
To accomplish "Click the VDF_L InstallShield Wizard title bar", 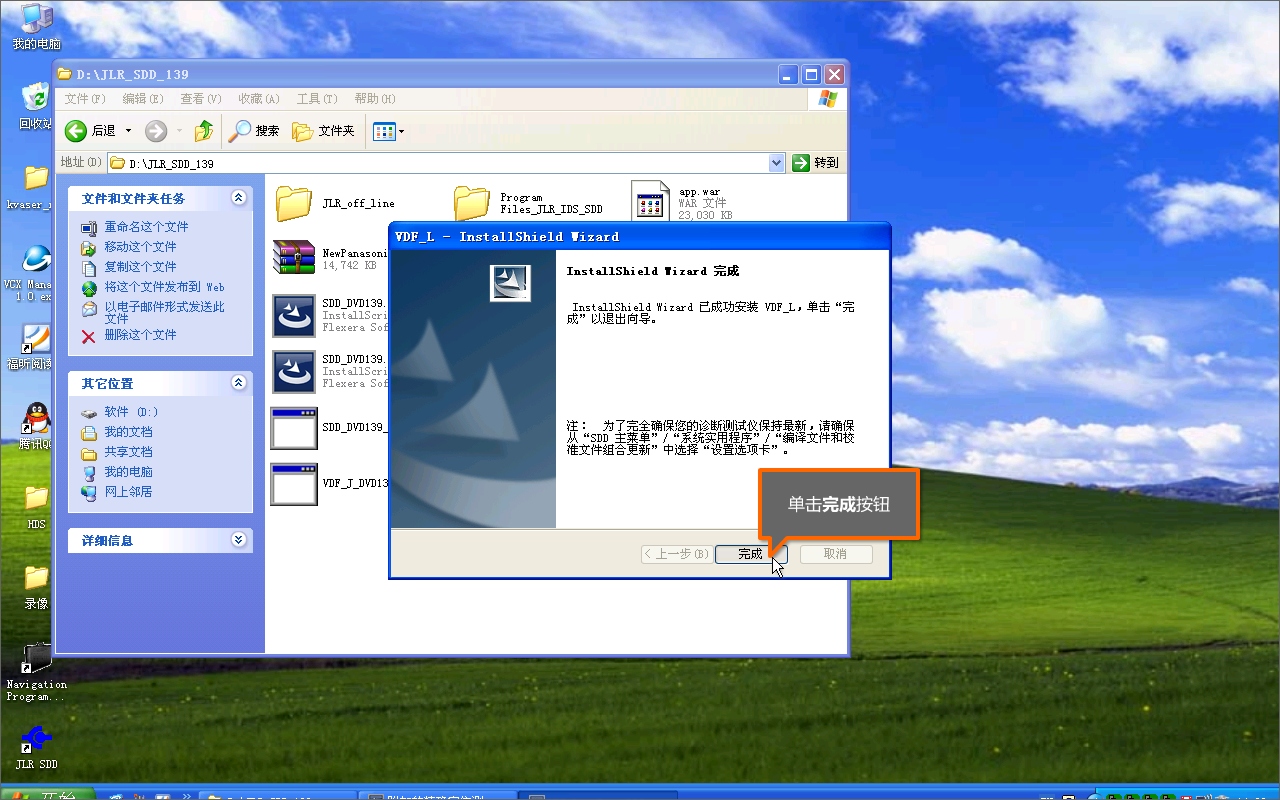I will (x=638, y=236).
